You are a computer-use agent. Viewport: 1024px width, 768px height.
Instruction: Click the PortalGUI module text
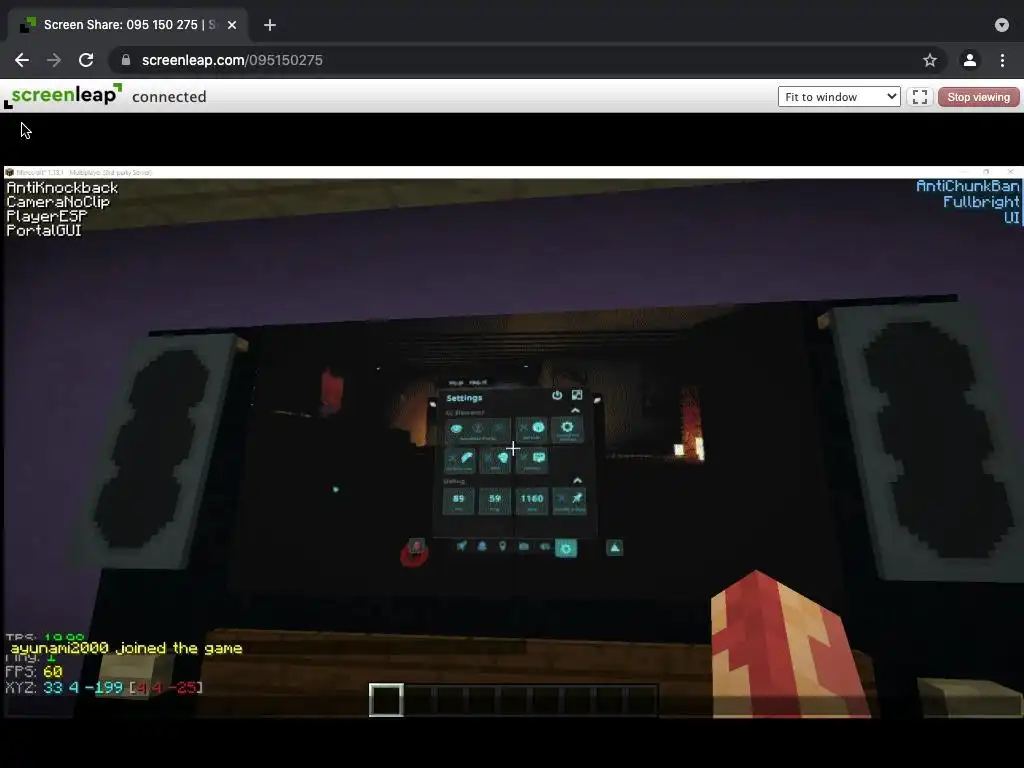[x=44, y=231]
